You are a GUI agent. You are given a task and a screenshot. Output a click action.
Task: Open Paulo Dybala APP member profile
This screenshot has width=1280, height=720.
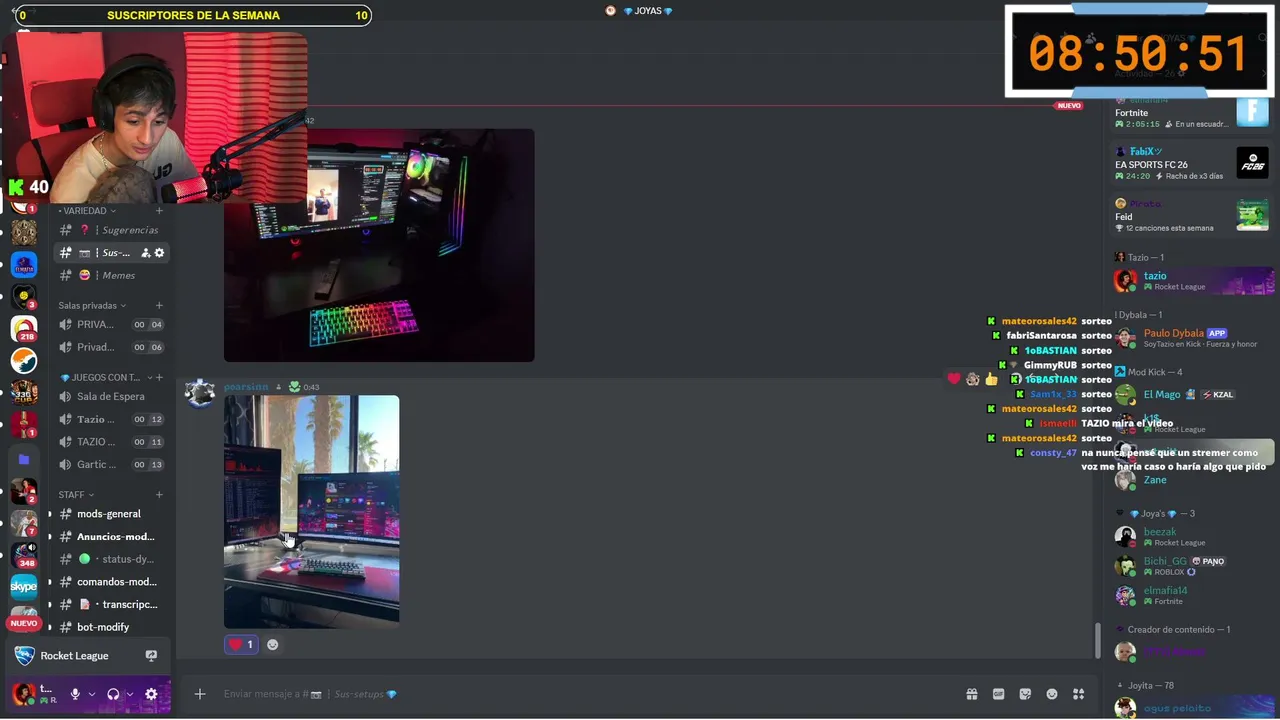(x=1192, y=338)
